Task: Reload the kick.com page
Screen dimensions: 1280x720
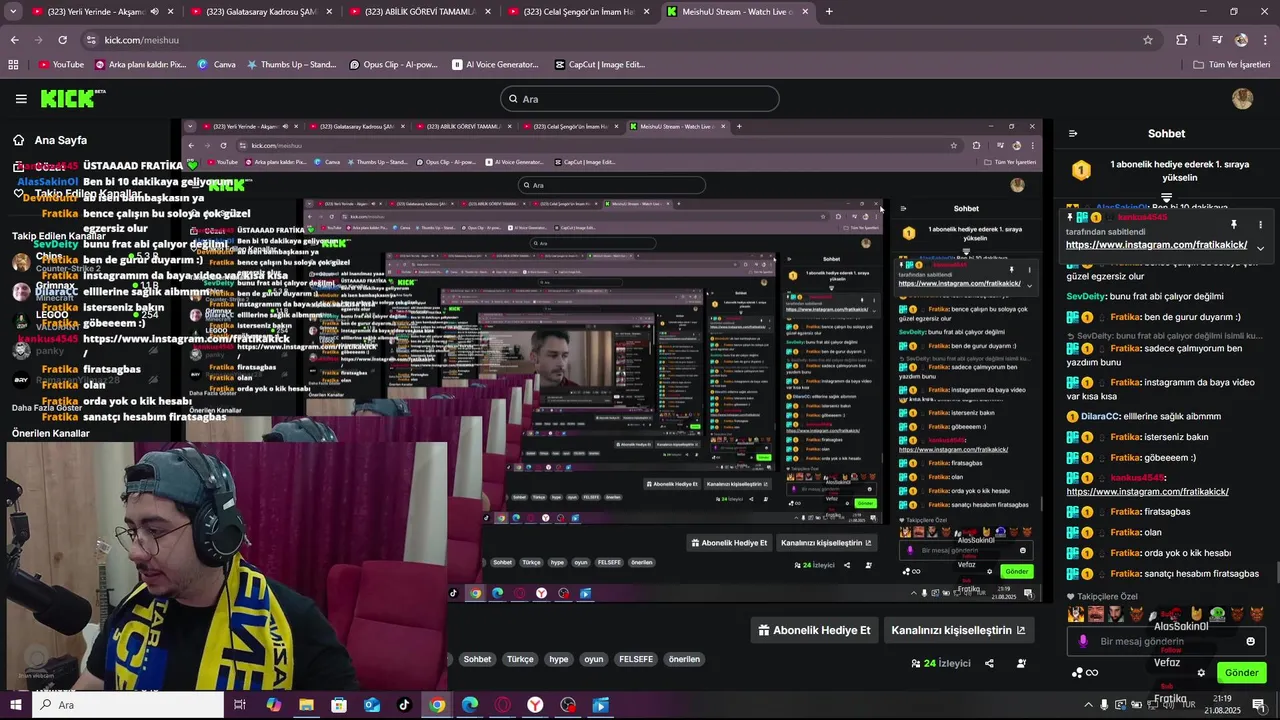Action: [62, 40]
